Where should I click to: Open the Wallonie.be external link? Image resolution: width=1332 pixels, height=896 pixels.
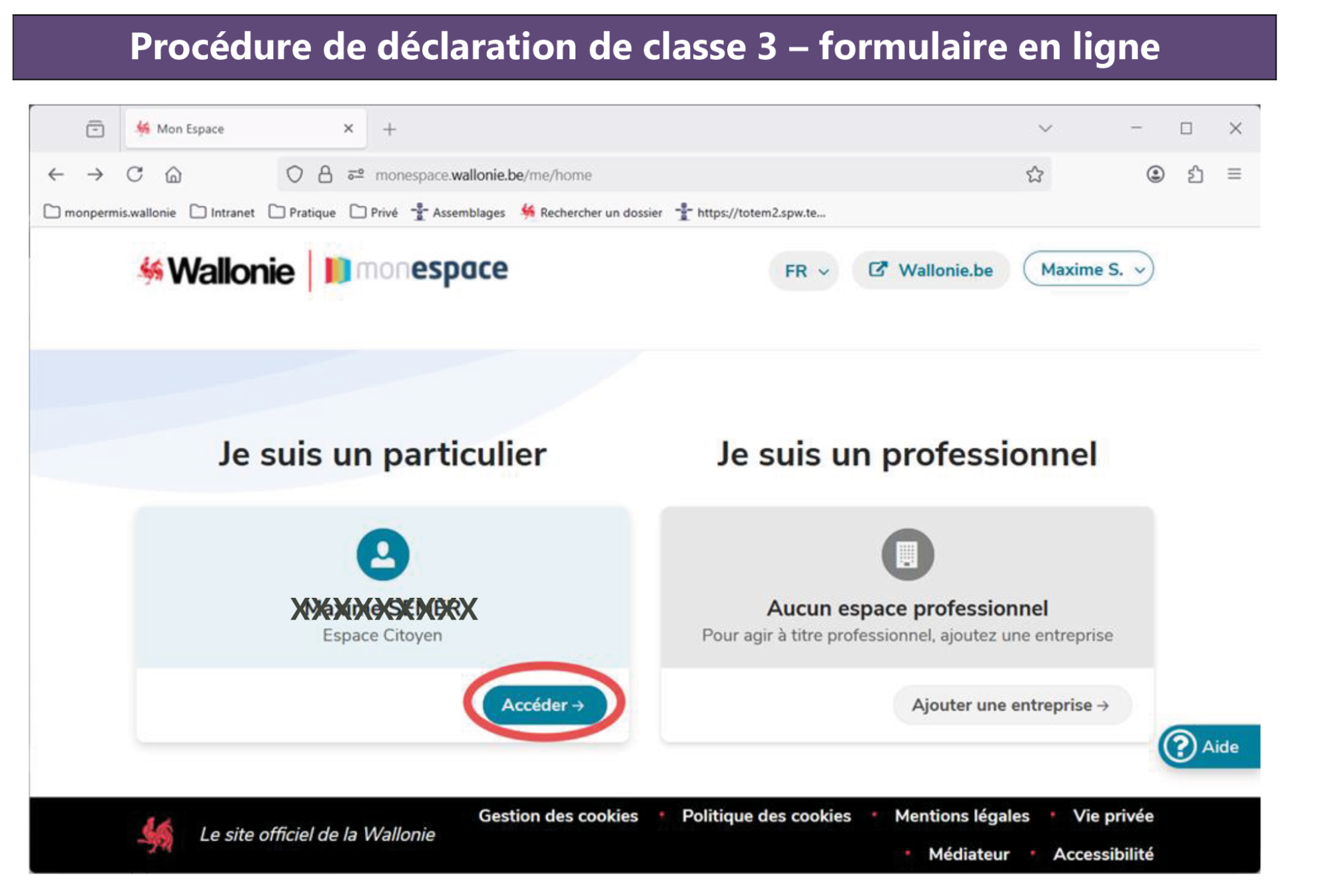pyautogui.click(x=930, y=270)
